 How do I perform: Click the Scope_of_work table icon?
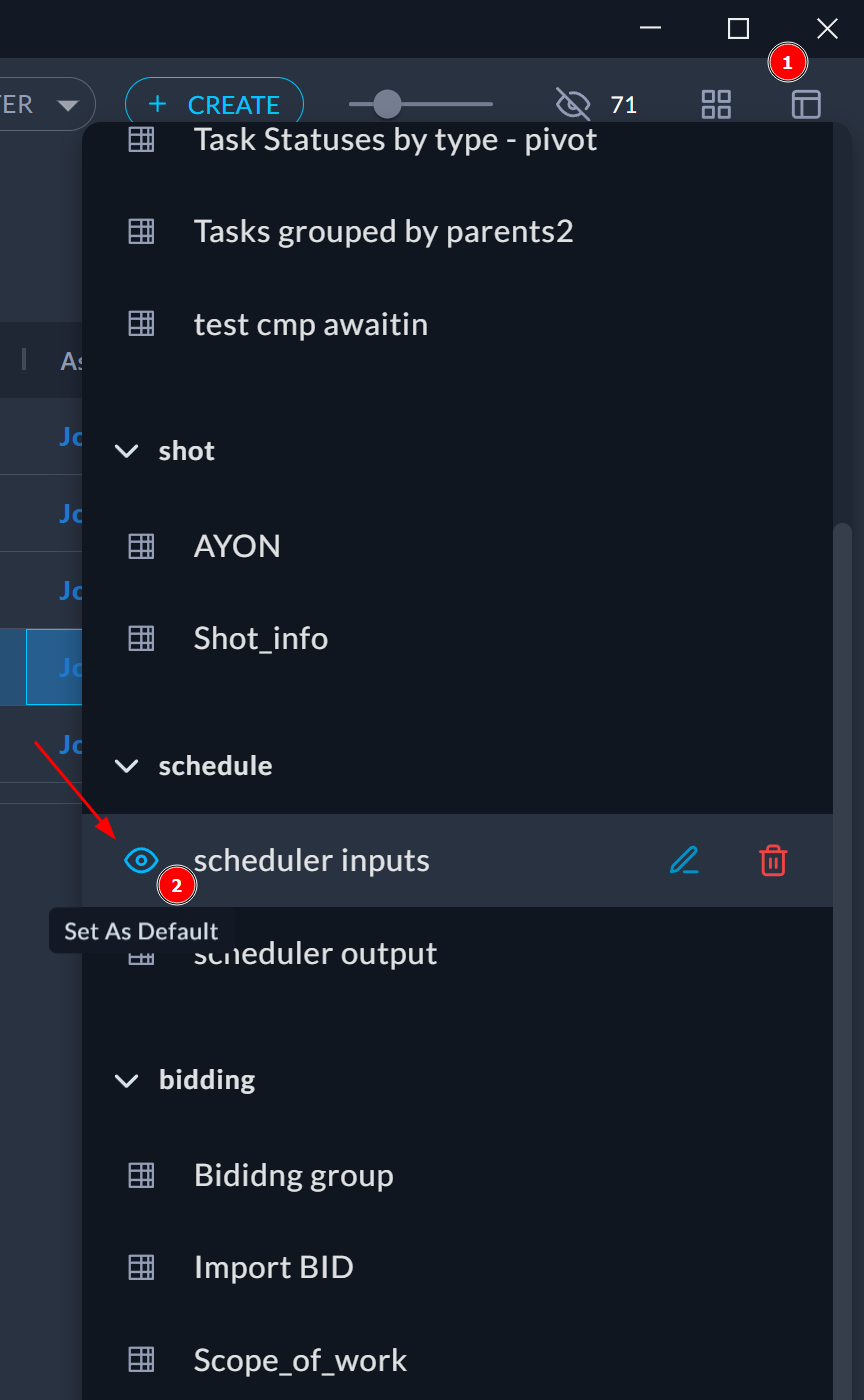click(x=142, y=1360)
